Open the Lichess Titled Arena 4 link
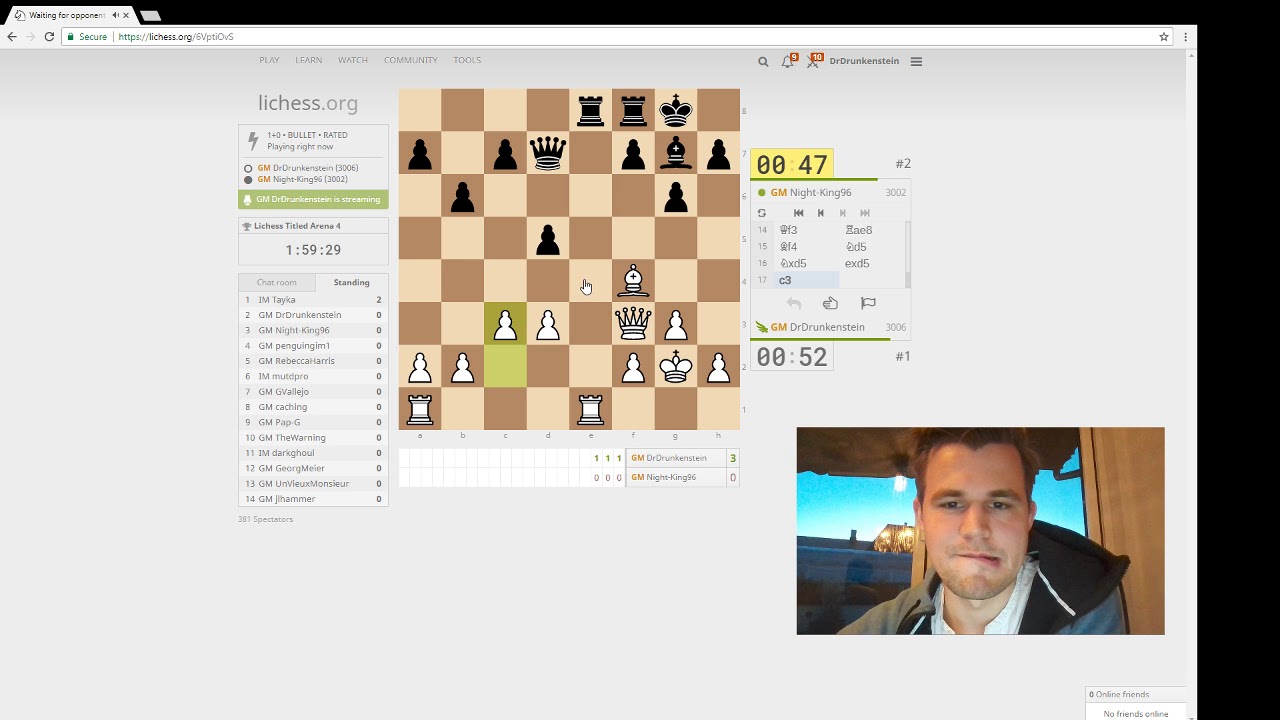The image size is (1280, 720). pyautogui.click(x=297, y=226)
